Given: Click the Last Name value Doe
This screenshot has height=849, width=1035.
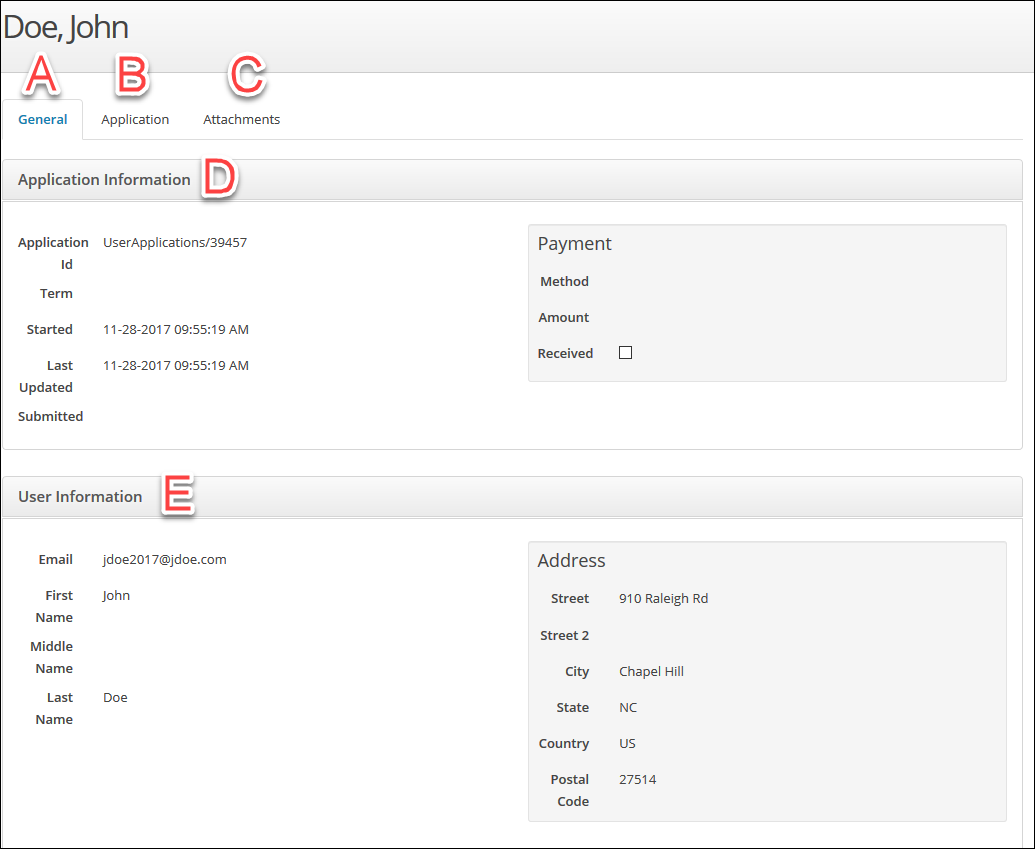Looking at the screenshot, I should point(114,697).
